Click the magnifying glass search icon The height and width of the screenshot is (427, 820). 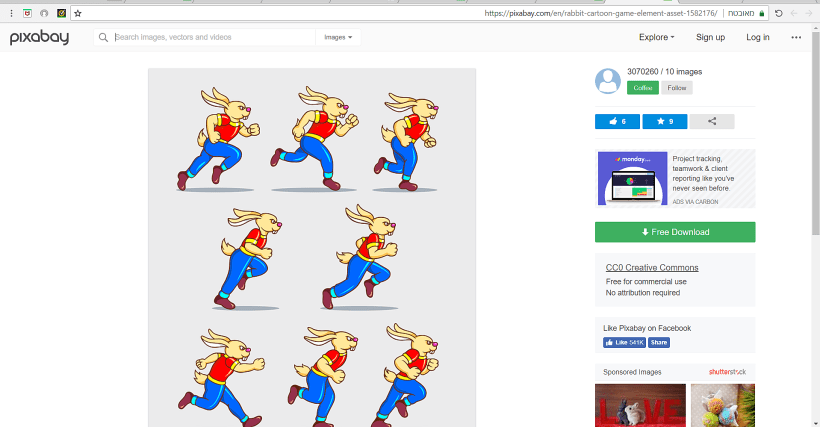[103, 37]
